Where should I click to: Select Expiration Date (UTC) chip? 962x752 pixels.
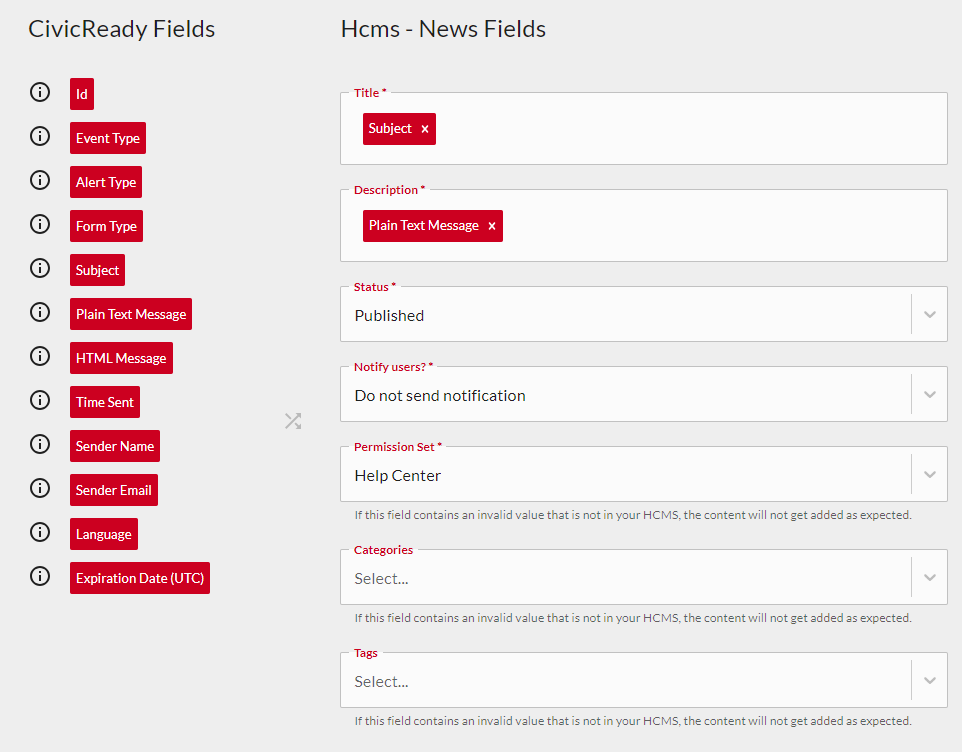140,578
